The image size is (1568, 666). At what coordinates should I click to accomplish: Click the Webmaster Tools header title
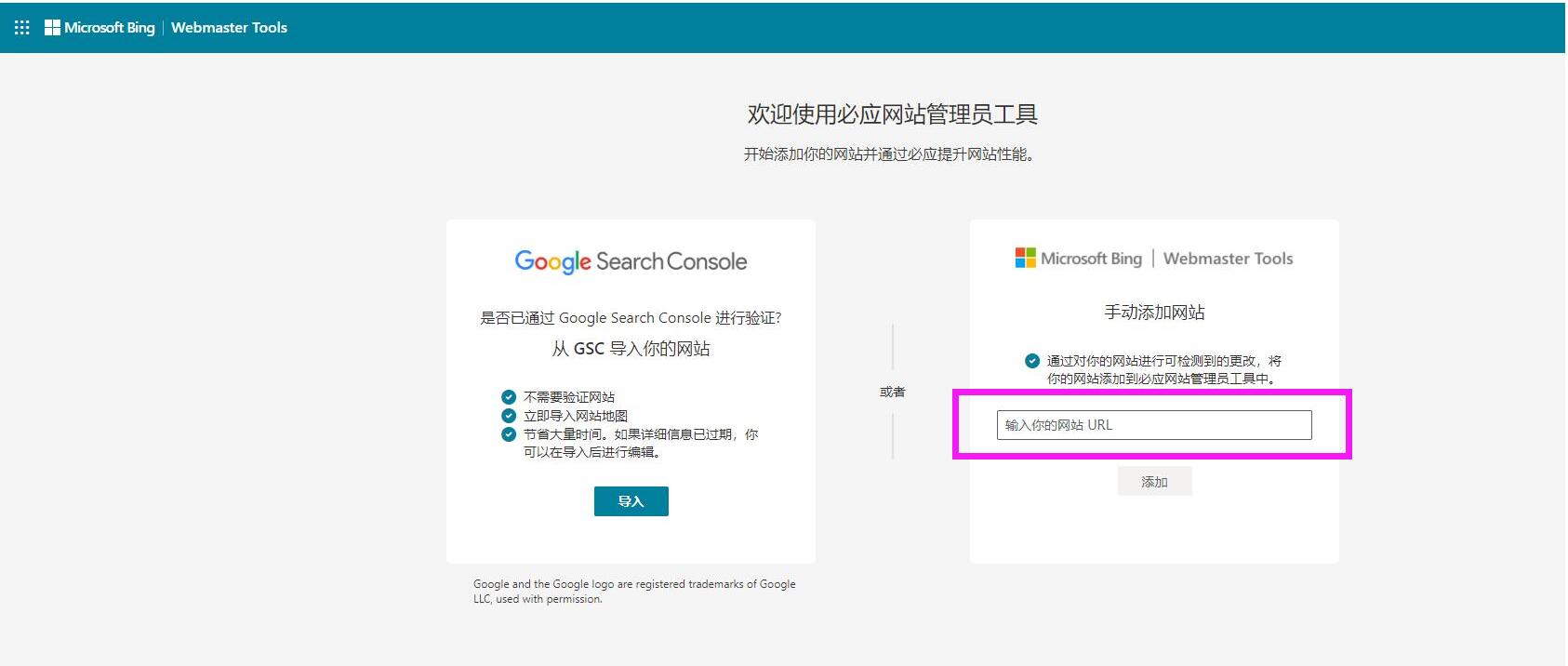point(229,28)
